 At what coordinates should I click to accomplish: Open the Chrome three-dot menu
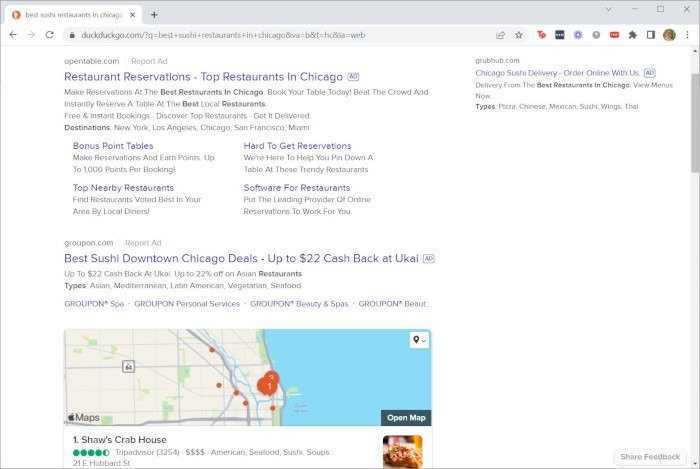[x=688, y=35]
